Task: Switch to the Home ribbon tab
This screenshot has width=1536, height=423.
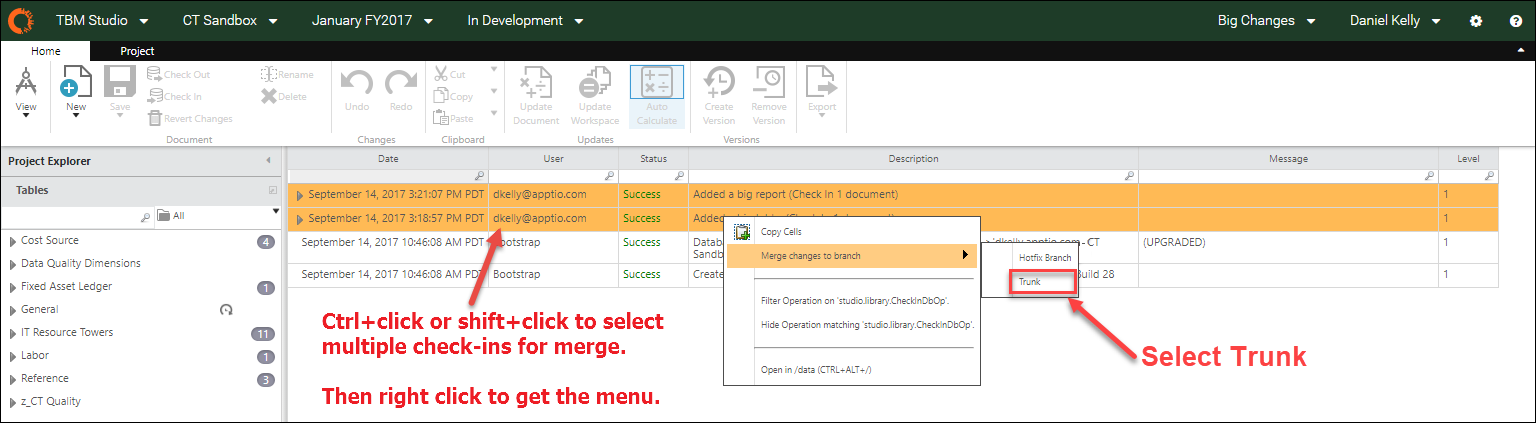Action: [46, 51]
